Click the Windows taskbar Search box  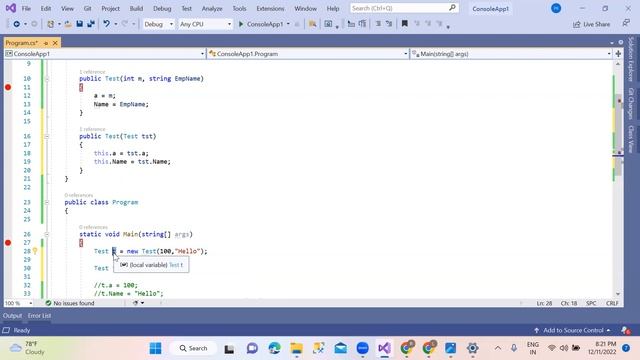(x=193, y=348)
